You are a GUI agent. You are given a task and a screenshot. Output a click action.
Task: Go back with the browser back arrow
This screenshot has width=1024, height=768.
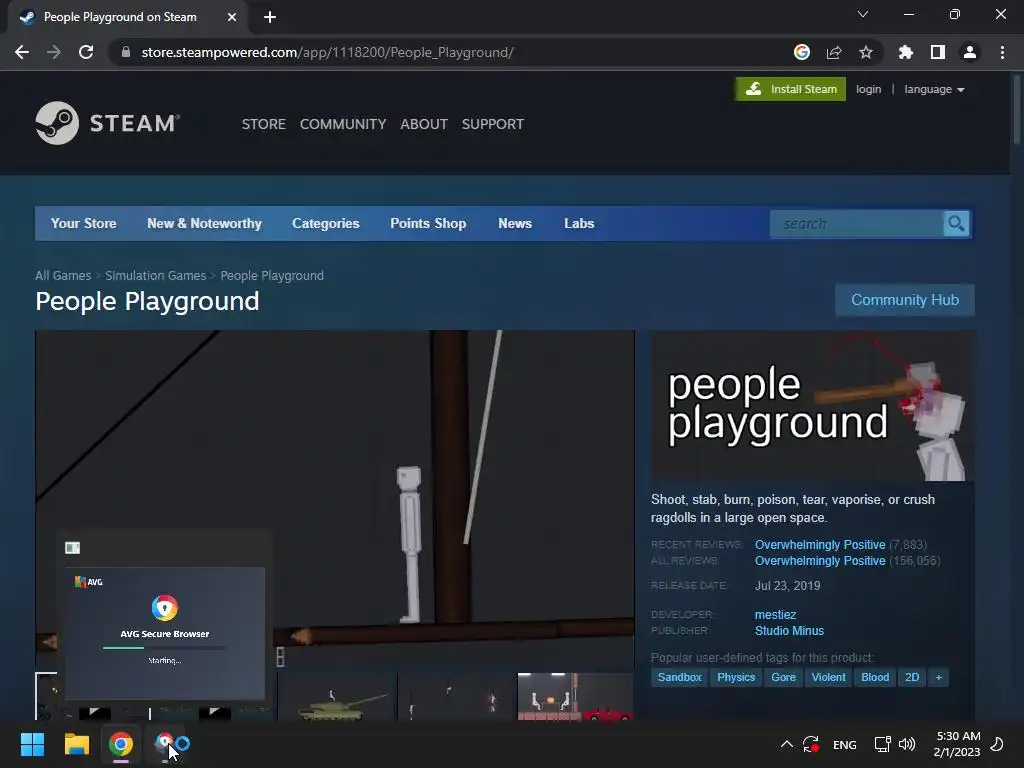(22, 52)
